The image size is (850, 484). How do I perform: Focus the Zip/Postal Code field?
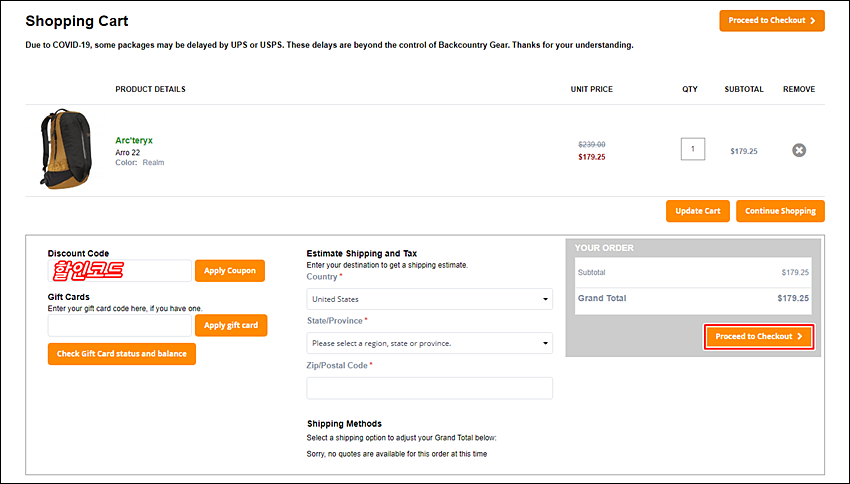click(x=429, y=388)
